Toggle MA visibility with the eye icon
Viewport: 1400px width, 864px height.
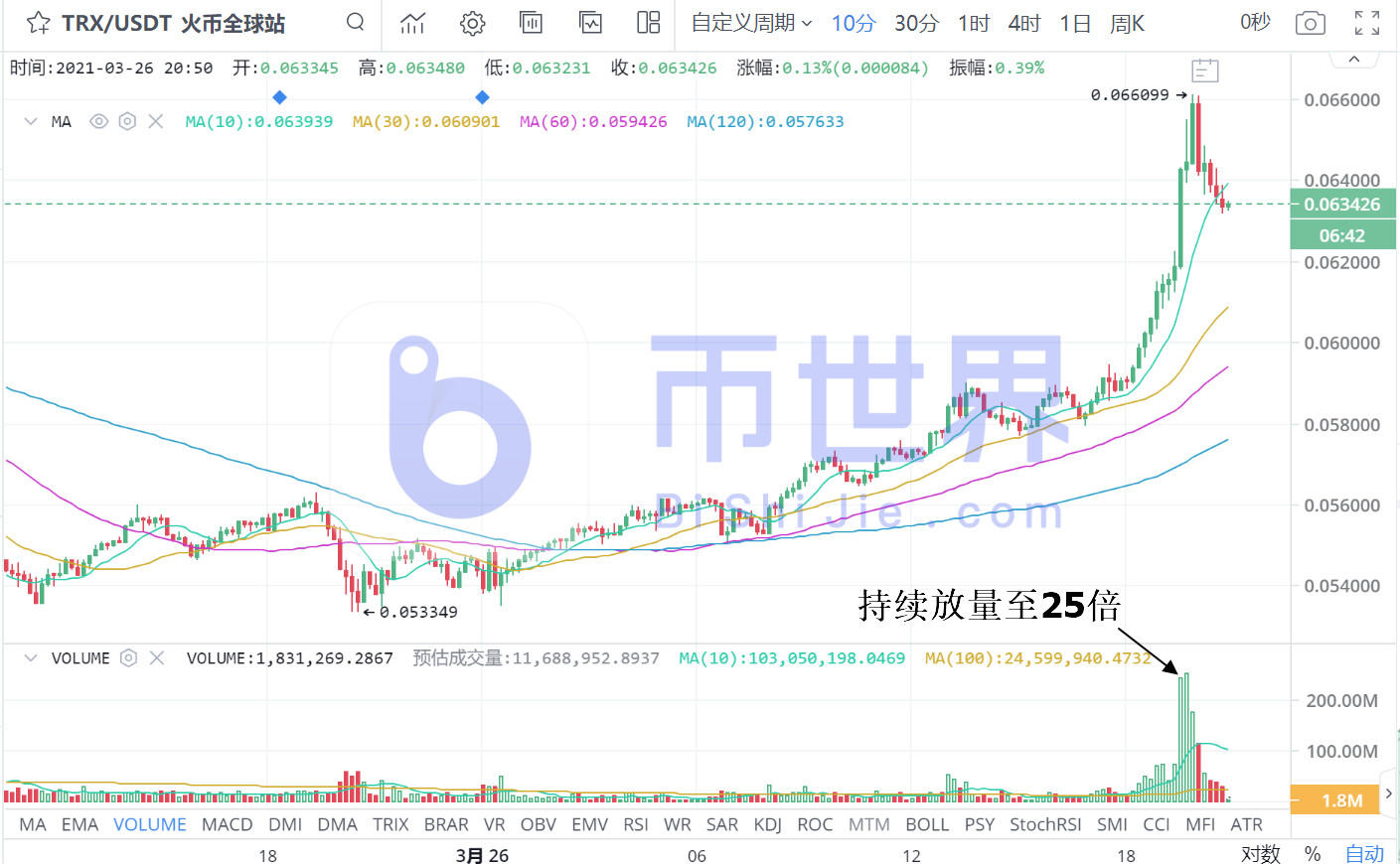pyautogui.click(x=98, y=121)
